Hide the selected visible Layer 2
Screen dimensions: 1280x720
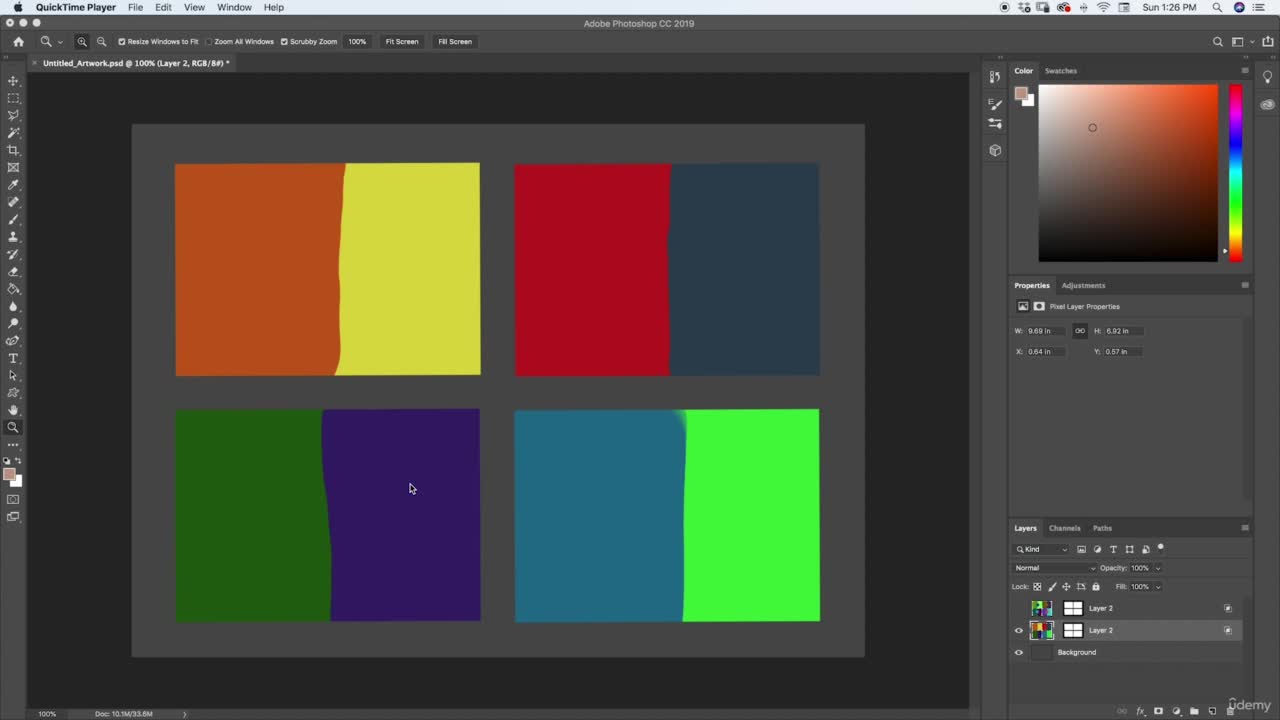click(x=1019, y=631)
